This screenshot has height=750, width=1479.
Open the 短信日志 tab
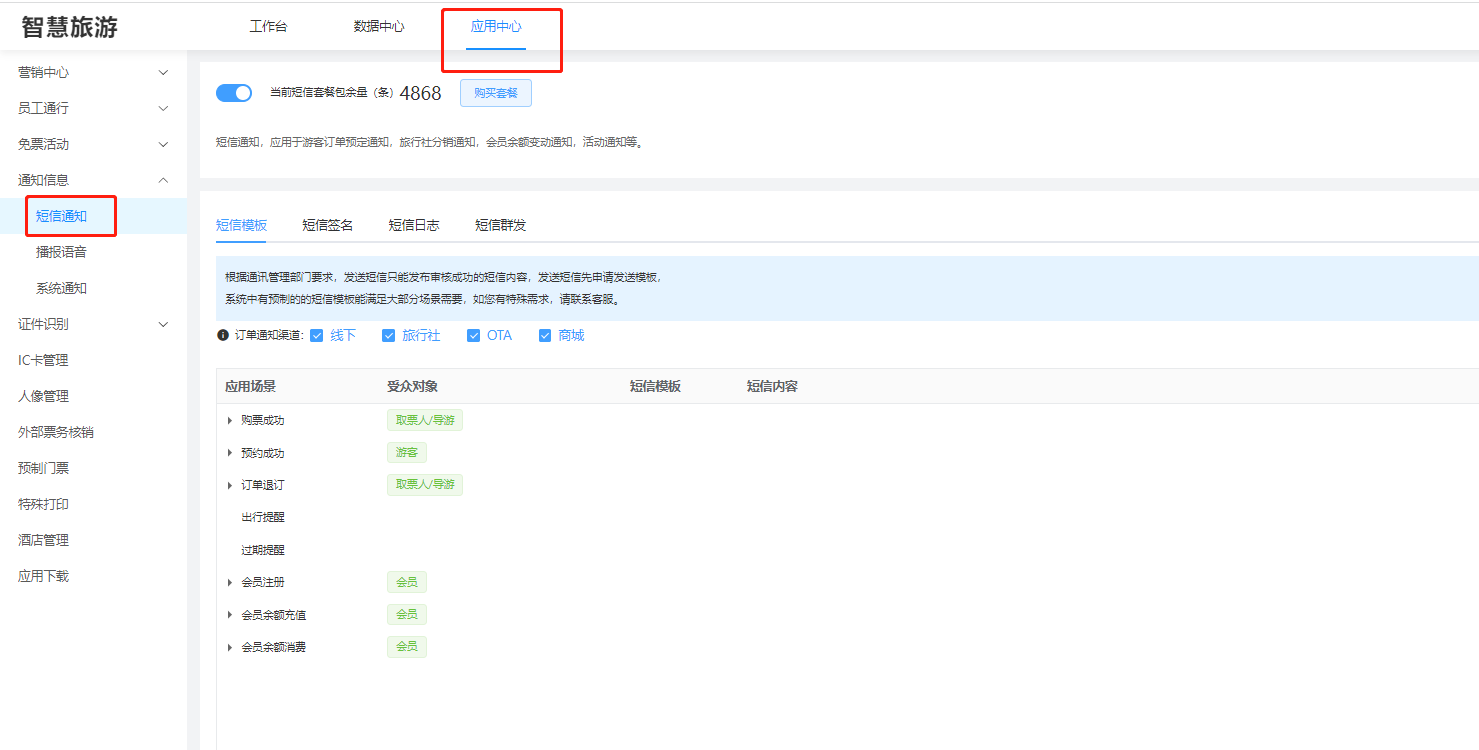(x=414, y=225)
